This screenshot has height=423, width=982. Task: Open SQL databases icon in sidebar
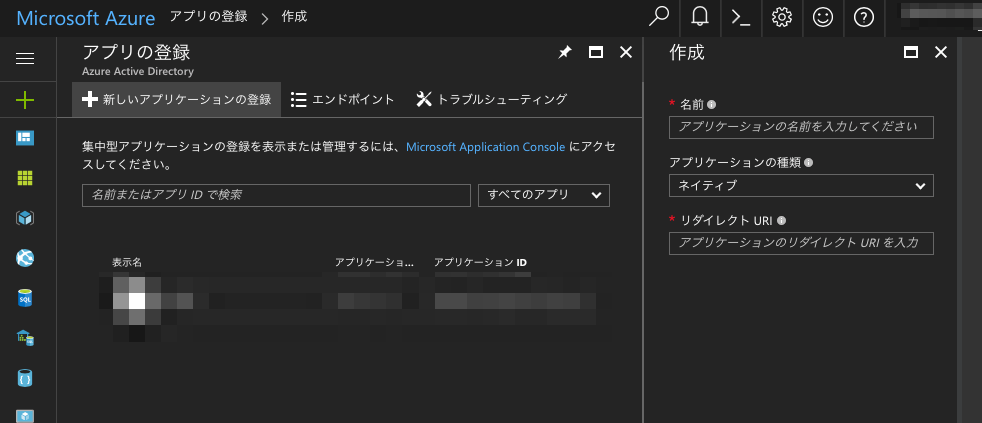[25, 298]
